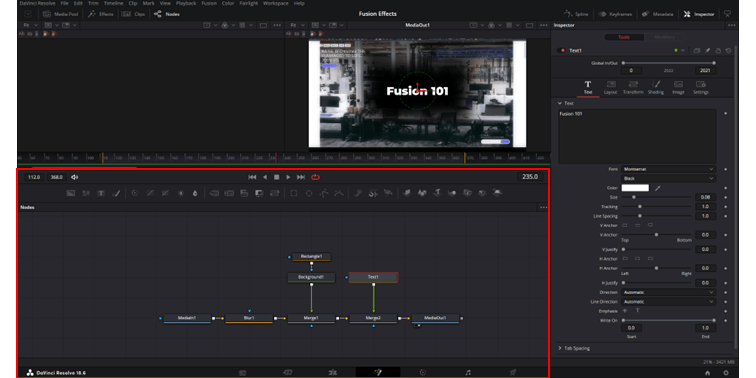The width and height of the screenshot is (756, 378).
Task: Open the Fusion page icon in the bottom bar
Action: click(x=378, y=372)
